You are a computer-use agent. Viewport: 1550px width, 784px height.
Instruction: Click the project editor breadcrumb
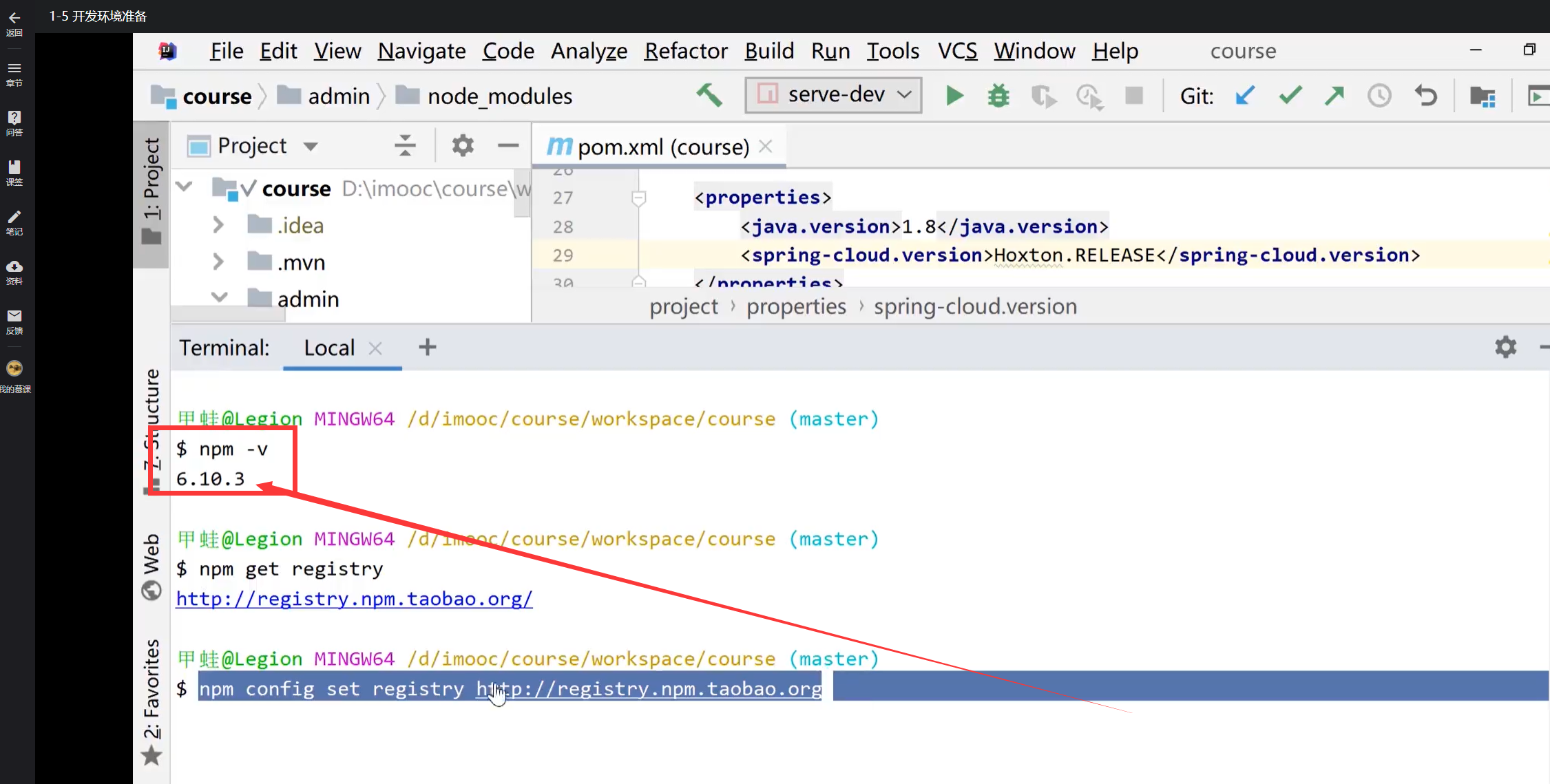(x=684, y=306)
